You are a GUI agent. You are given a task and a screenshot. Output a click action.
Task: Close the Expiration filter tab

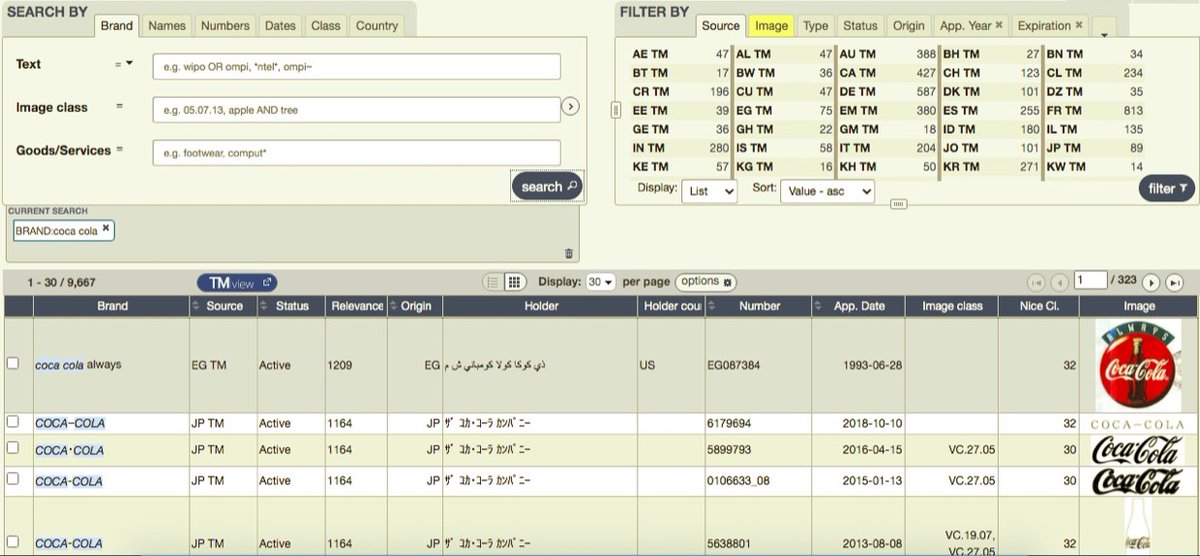point(1079,25)
